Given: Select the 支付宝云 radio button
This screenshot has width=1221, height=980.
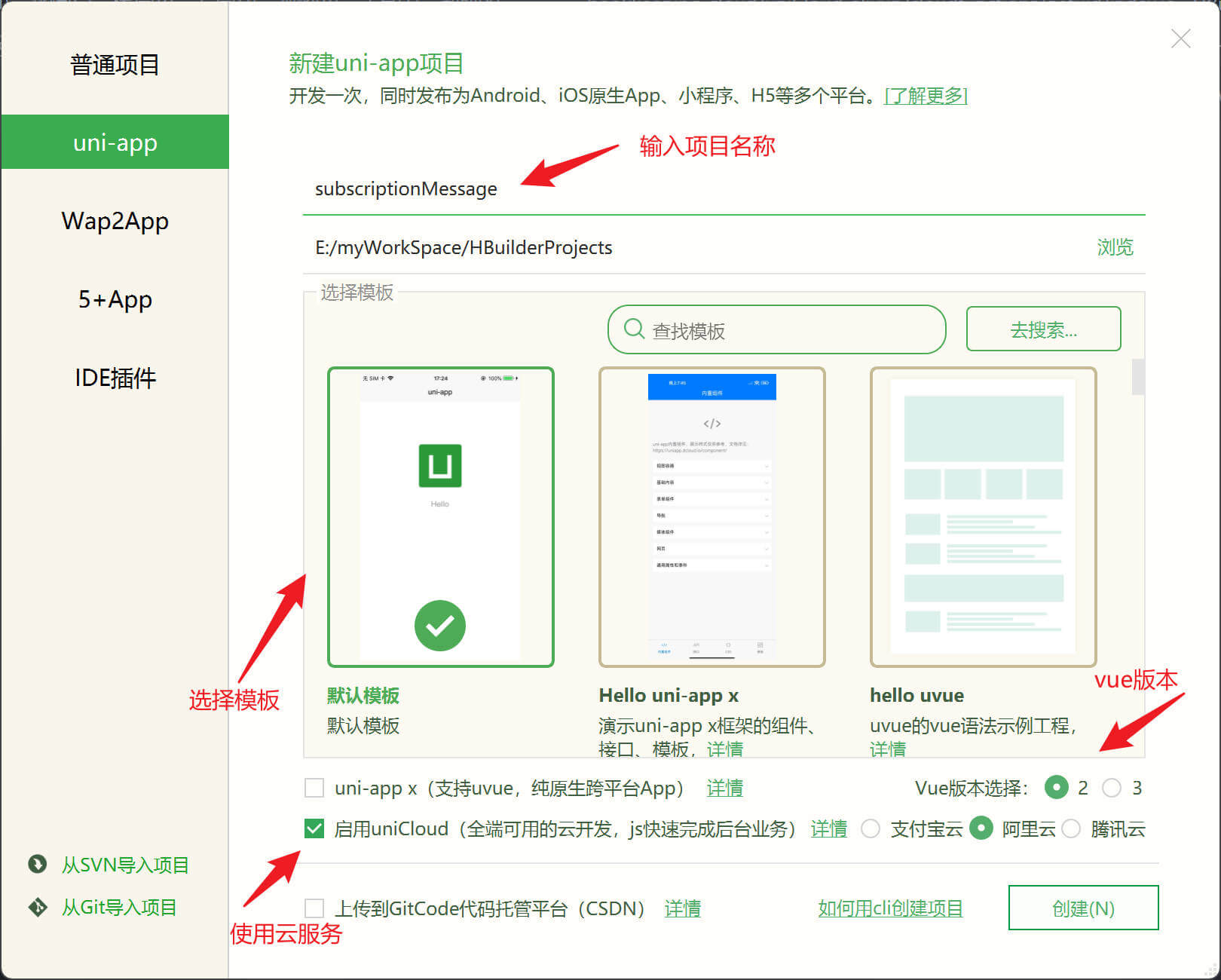Looking at the screenshot, I should [871, 828].
